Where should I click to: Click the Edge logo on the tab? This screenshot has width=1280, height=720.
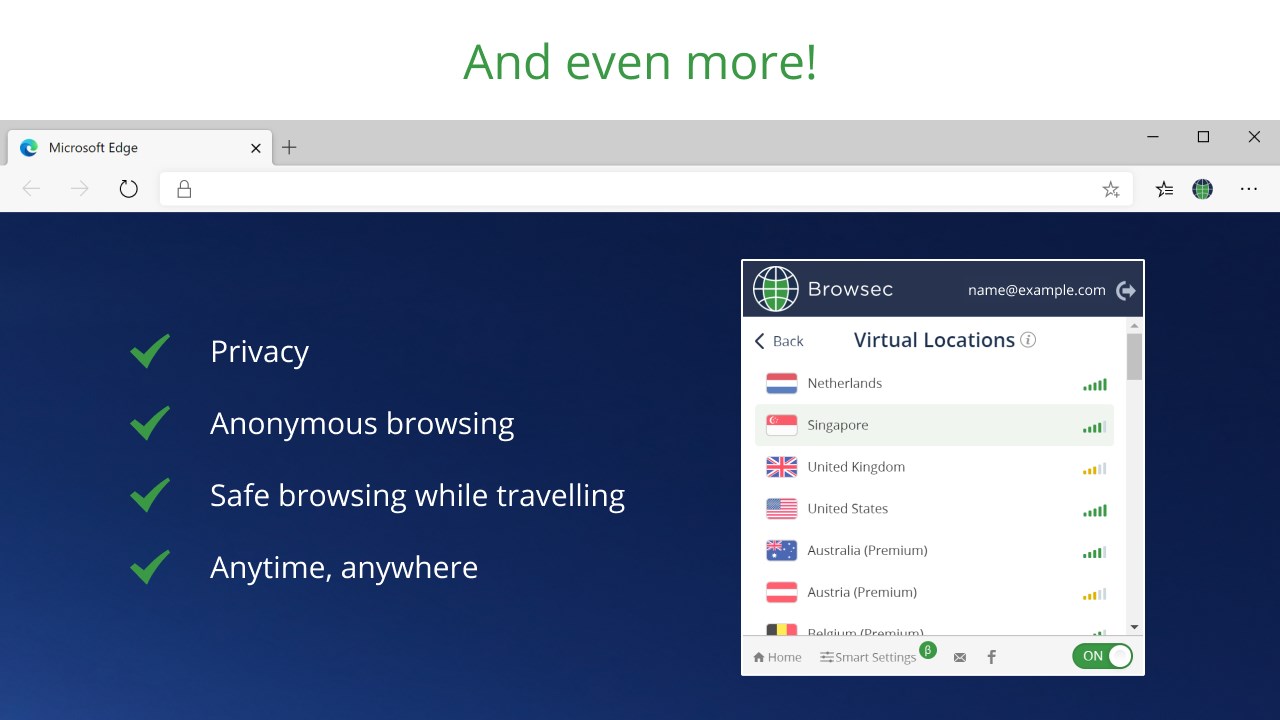tap(29, 147)
